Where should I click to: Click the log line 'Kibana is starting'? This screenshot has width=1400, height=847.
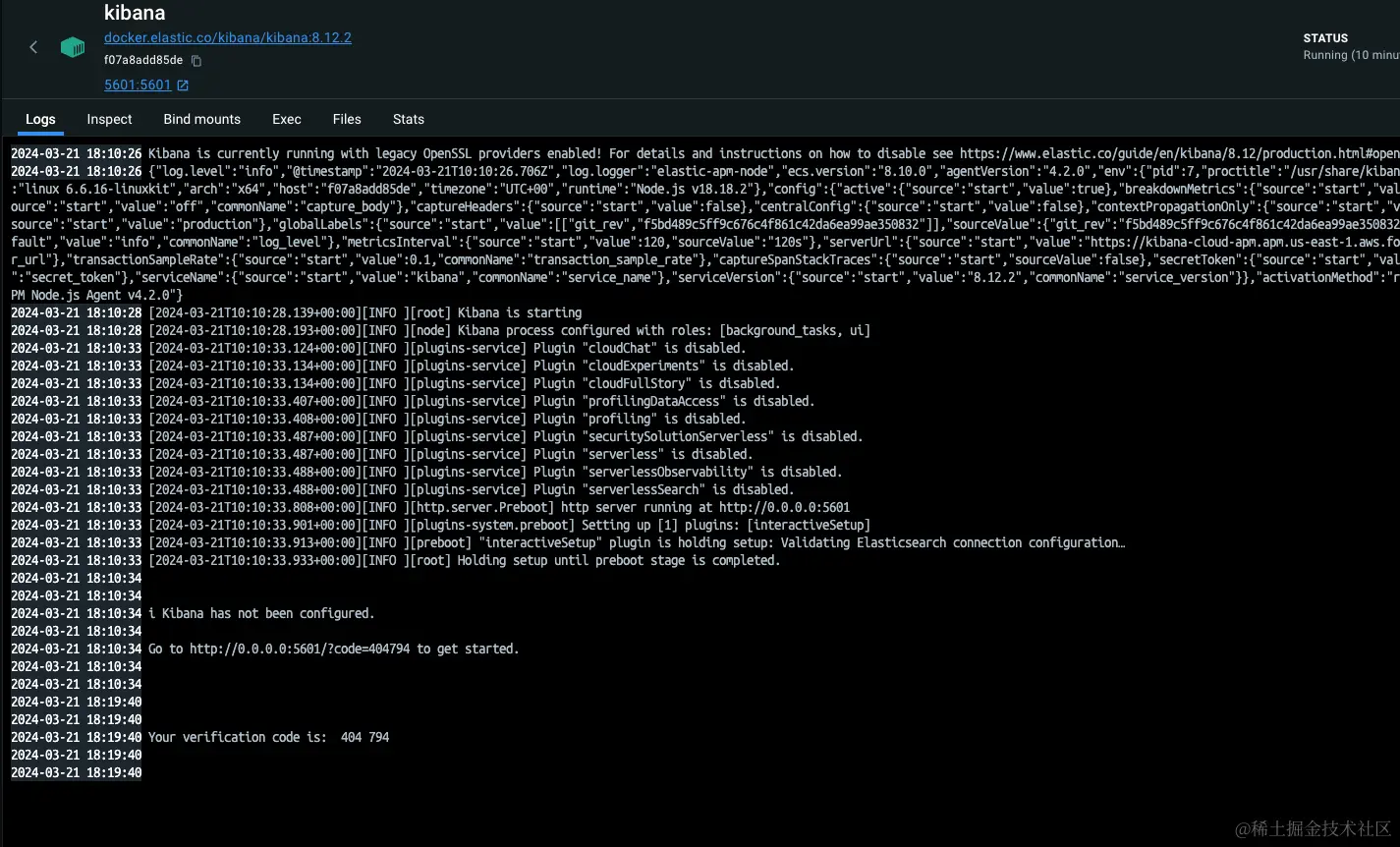click(x=297, y=312)
